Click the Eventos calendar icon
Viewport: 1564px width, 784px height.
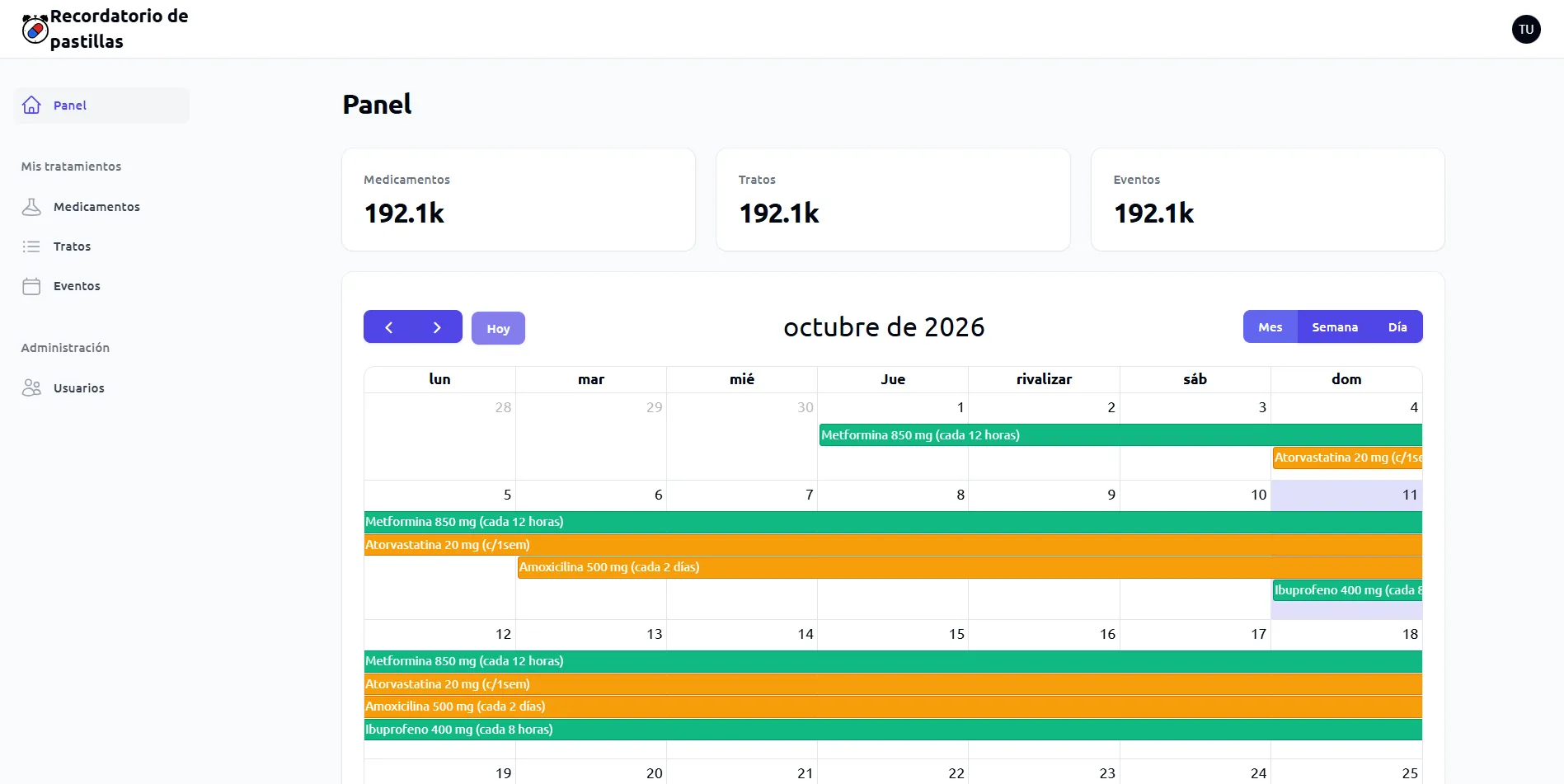click(31, 286)
